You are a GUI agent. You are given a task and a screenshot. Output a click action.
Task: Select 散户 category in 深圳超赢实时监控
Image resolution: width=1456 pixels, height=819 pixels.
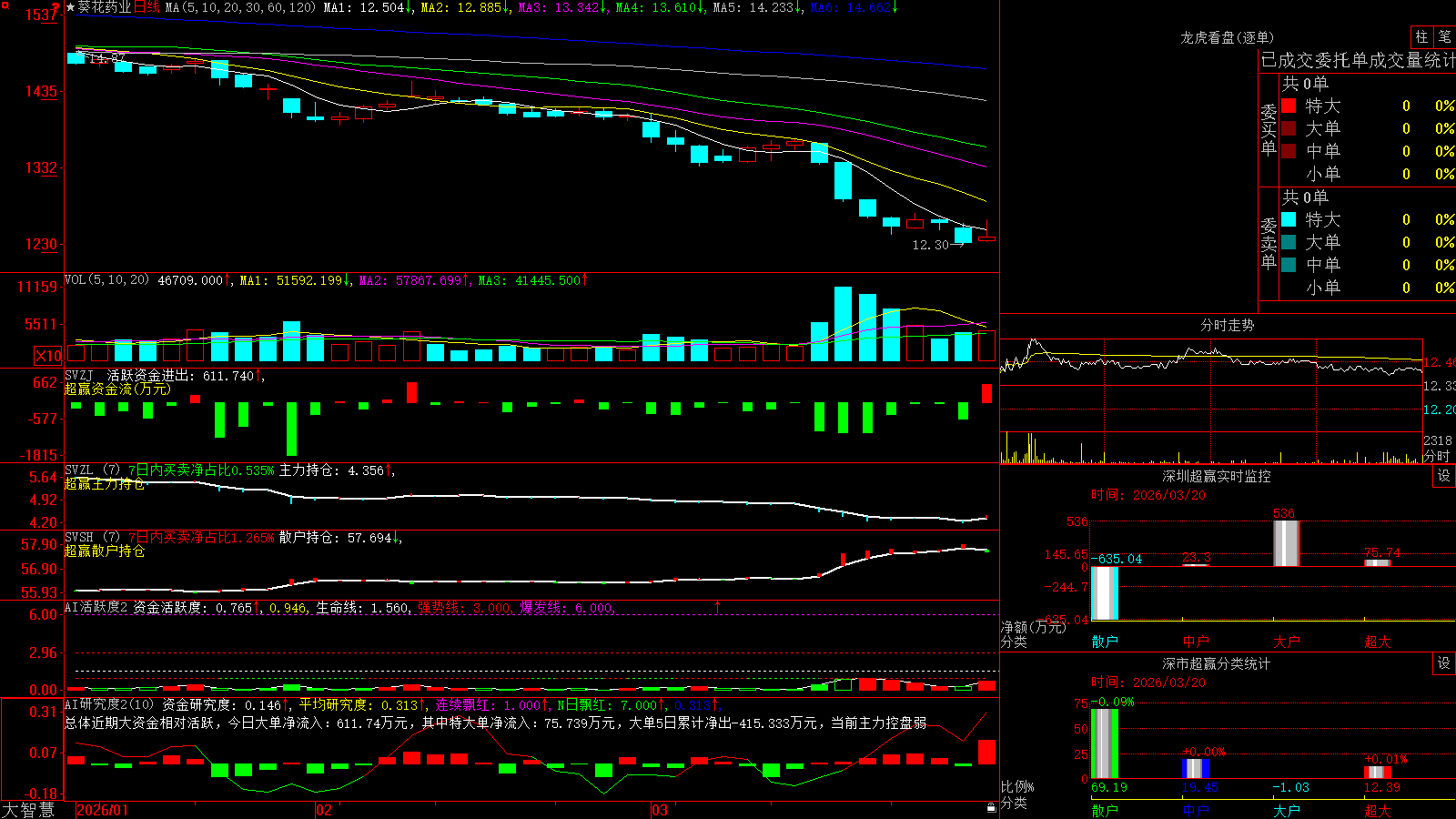click(x=1105, y=642)
